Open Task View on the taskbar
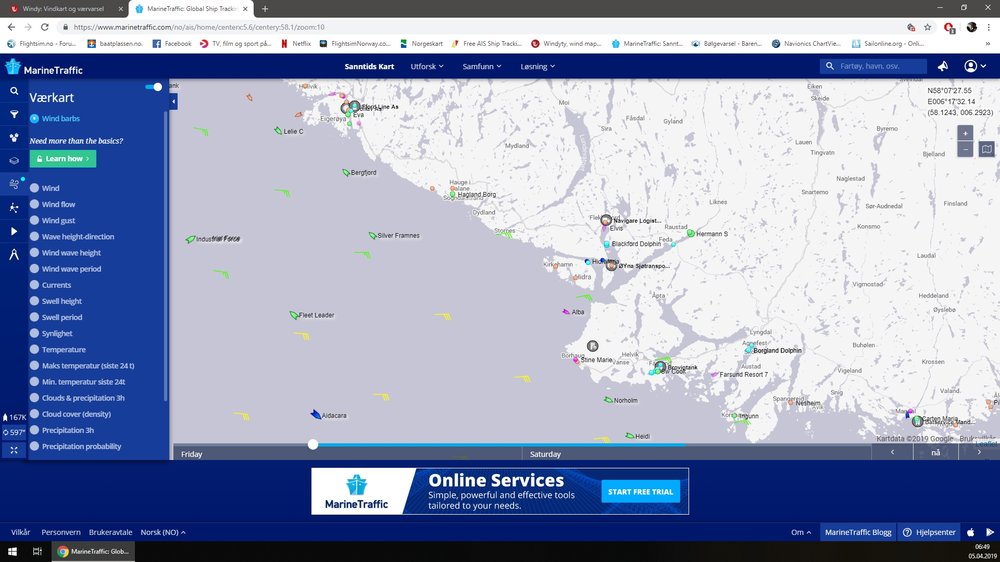 pyautogui.click(x=37, y=551)
